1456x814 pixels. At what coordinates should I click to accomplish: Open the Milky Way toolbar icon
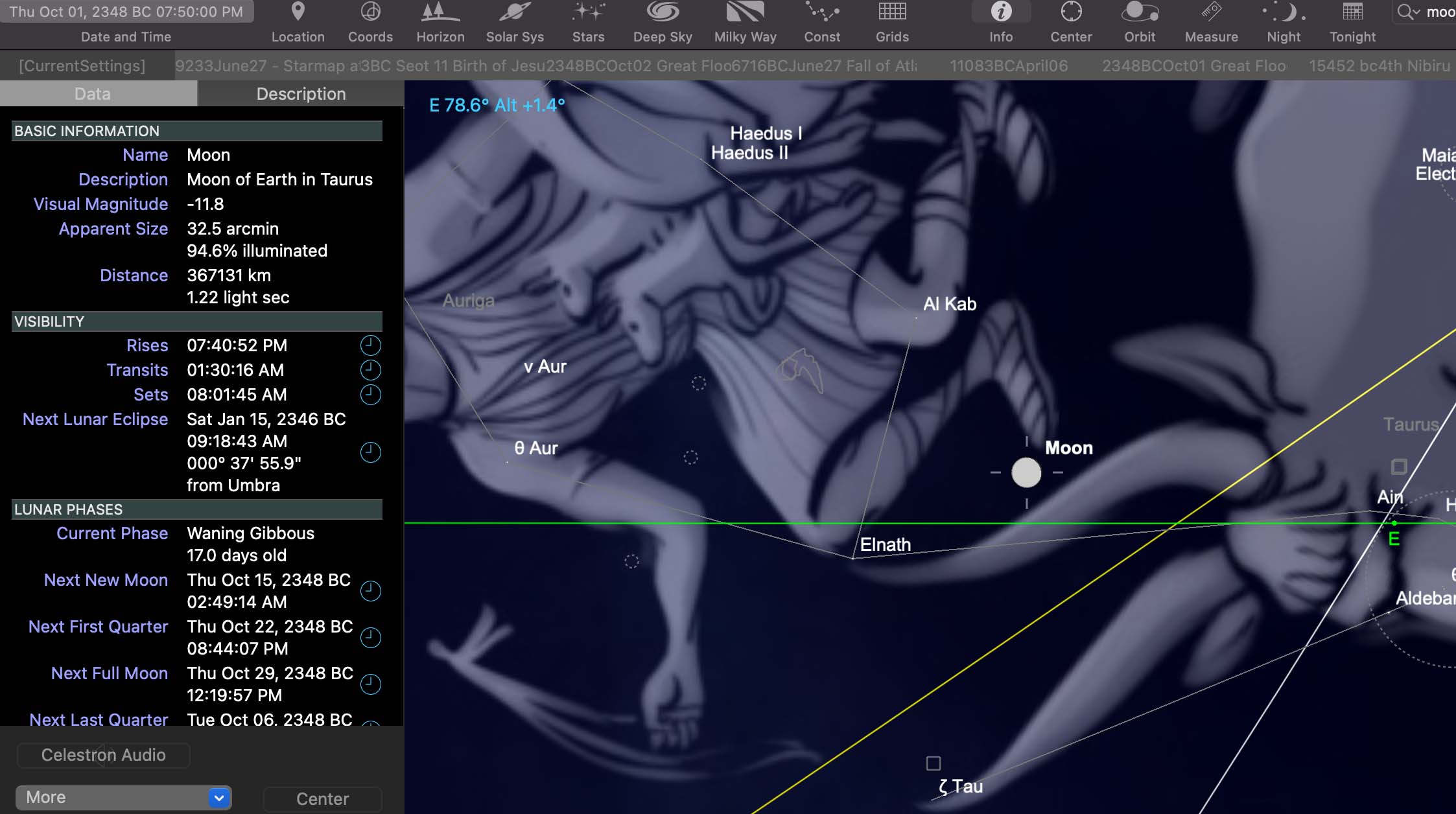coord(745,12)
